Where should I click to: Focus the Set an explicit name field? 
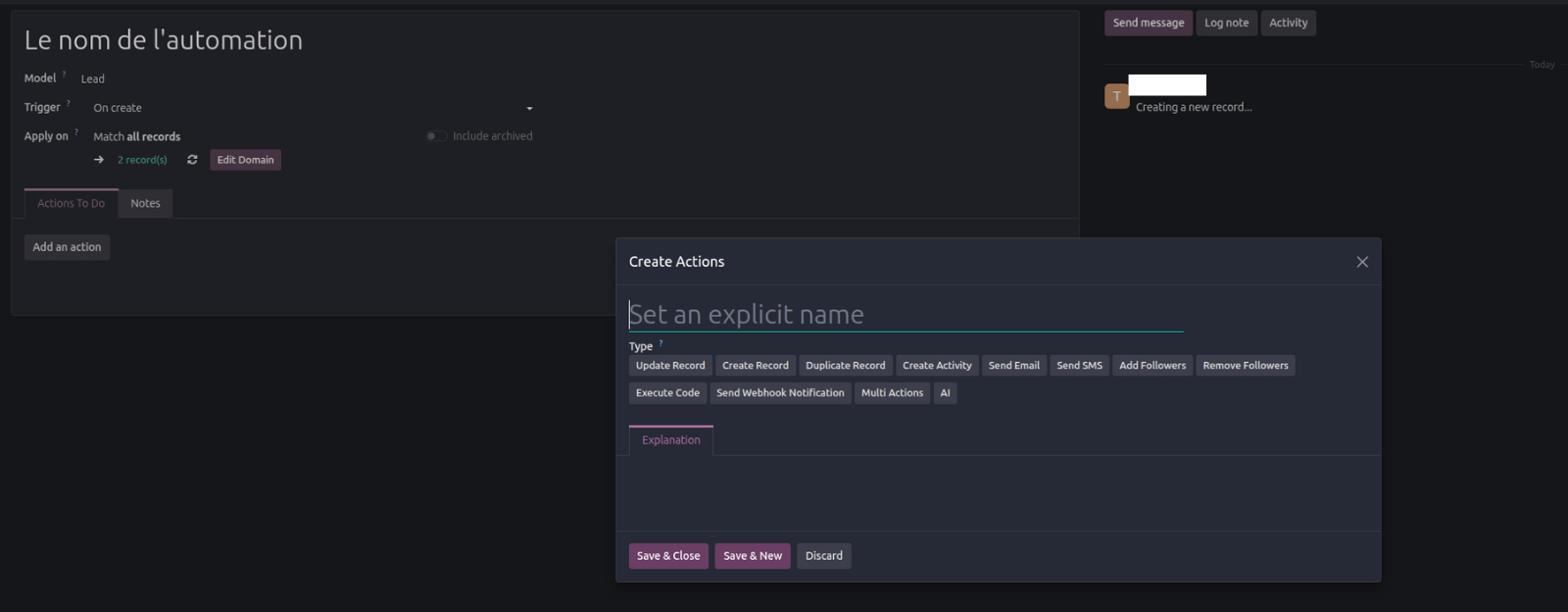(x=906, y=315)
